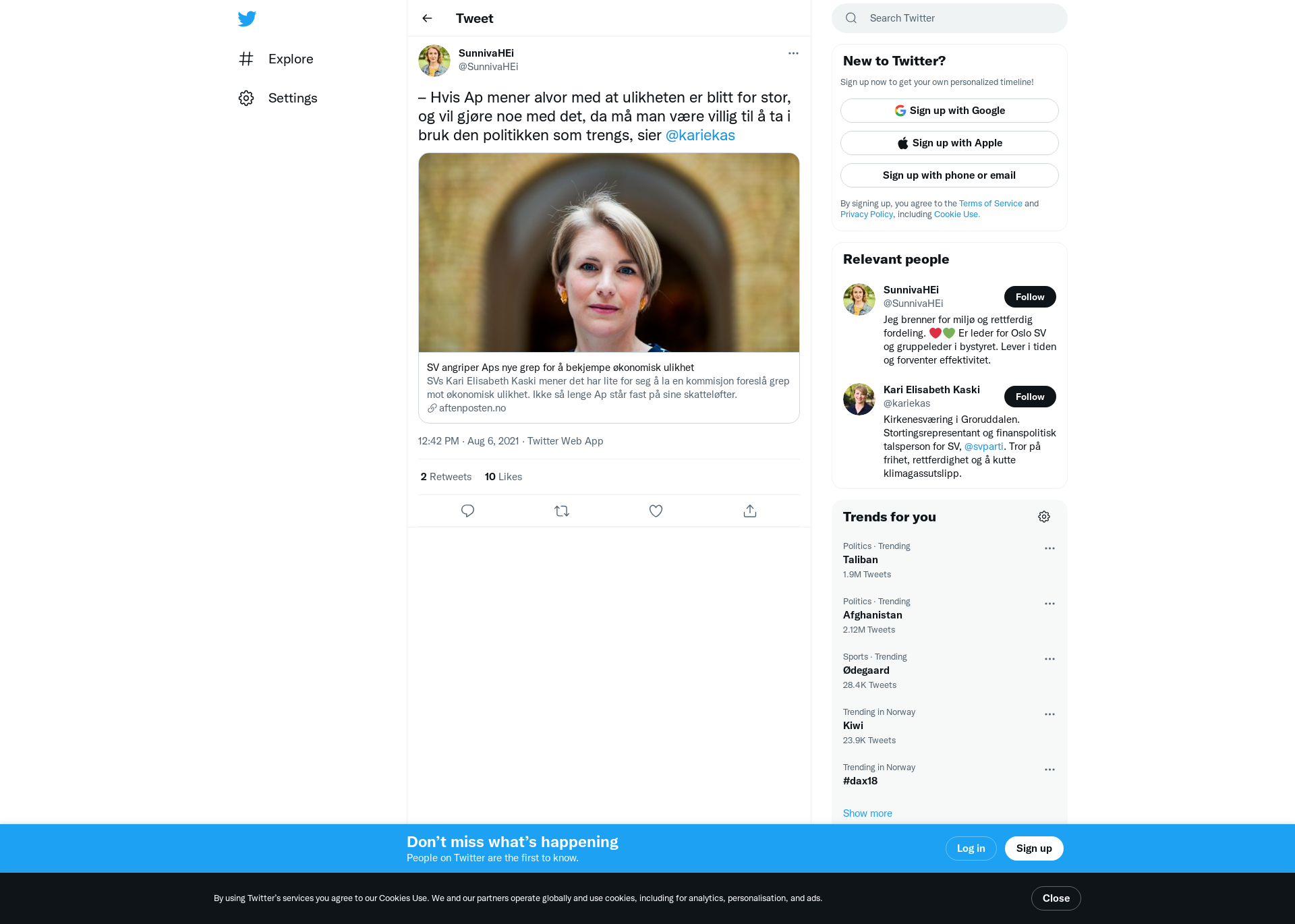Viewport: 1295px width, 924px height.
Task: Open the tweet's three-dot more menu
Action: click(793, 53)
